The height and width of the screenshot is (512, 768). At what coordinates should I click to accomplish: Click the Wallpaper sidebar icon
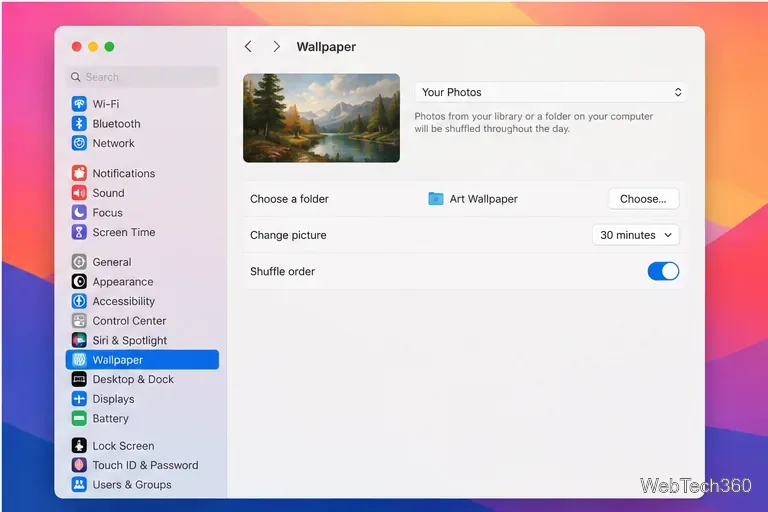coord(79,360)
